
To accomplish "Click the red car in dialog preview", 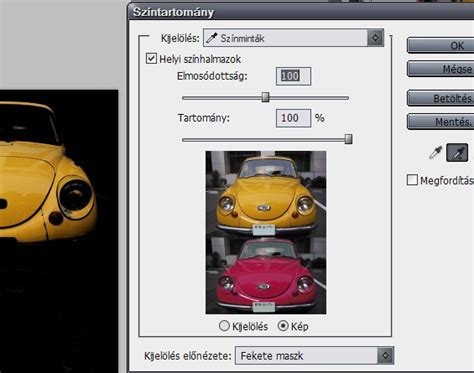I will 266,276.
